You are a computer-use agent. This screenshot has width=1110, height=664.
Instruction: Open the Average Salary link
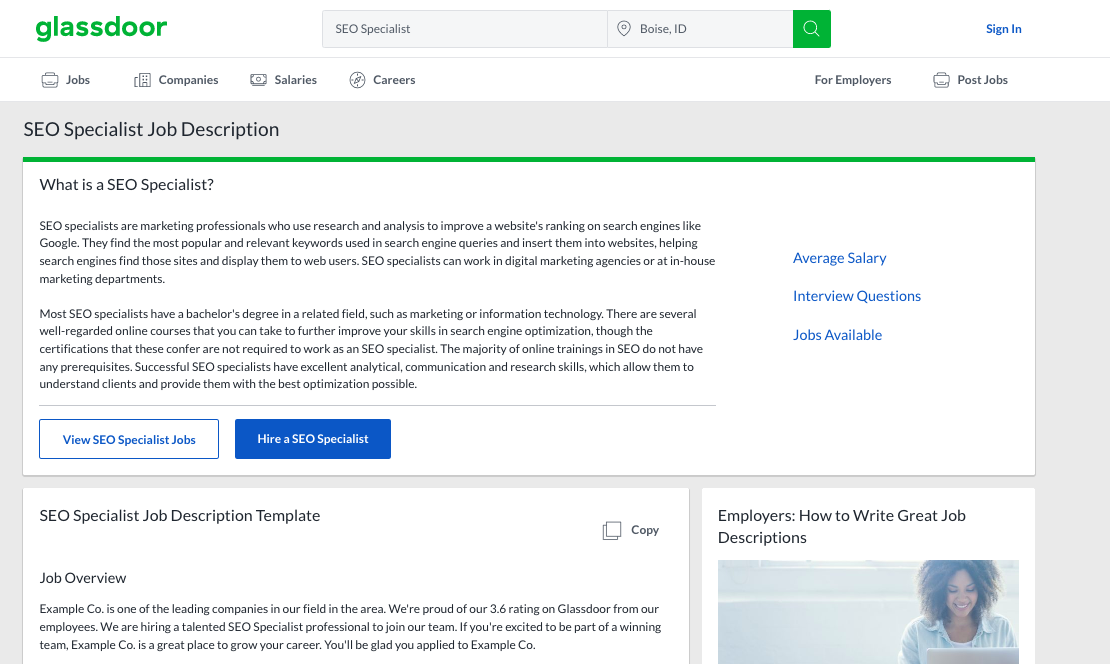(x=839, y=258)
